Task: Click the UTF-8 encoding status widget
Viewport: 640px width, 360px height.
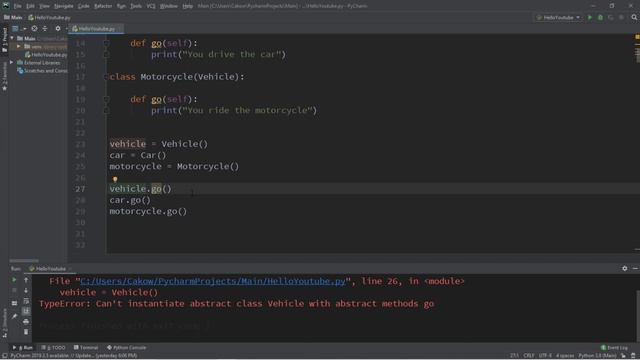Action: 545,356
